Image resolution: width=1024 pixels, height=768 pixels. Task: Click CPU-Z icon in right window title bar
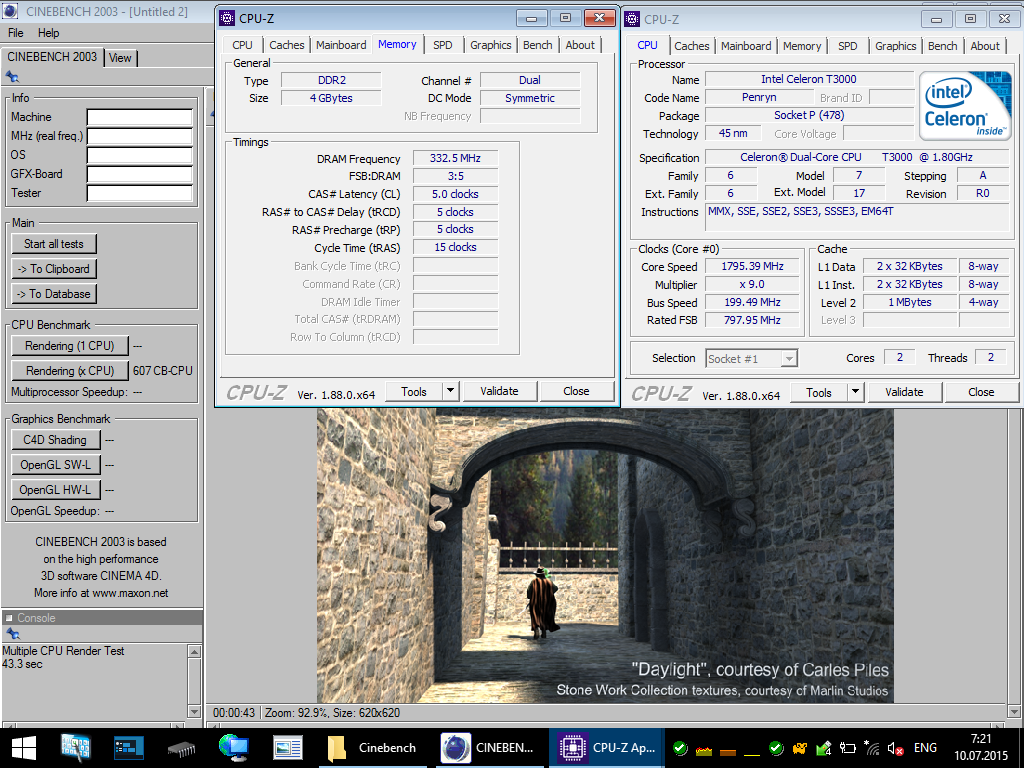click(632, 19)
